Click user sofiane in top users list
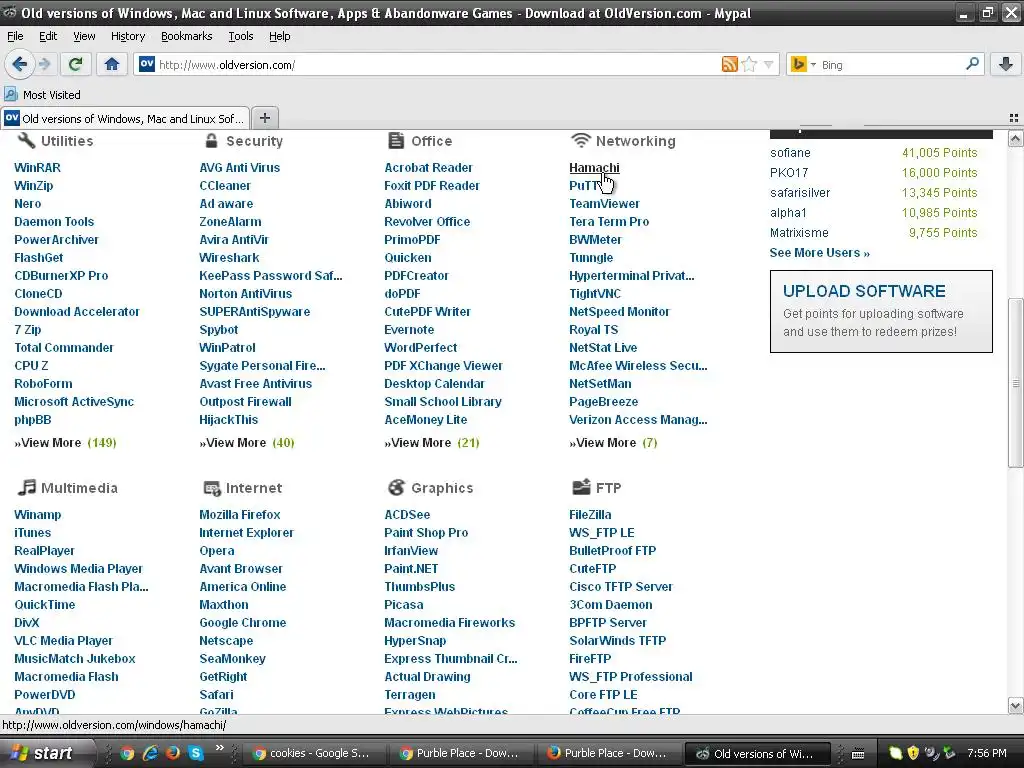Image resolution: width=1024 pixels, height=768 pixels. coord(790,153)
